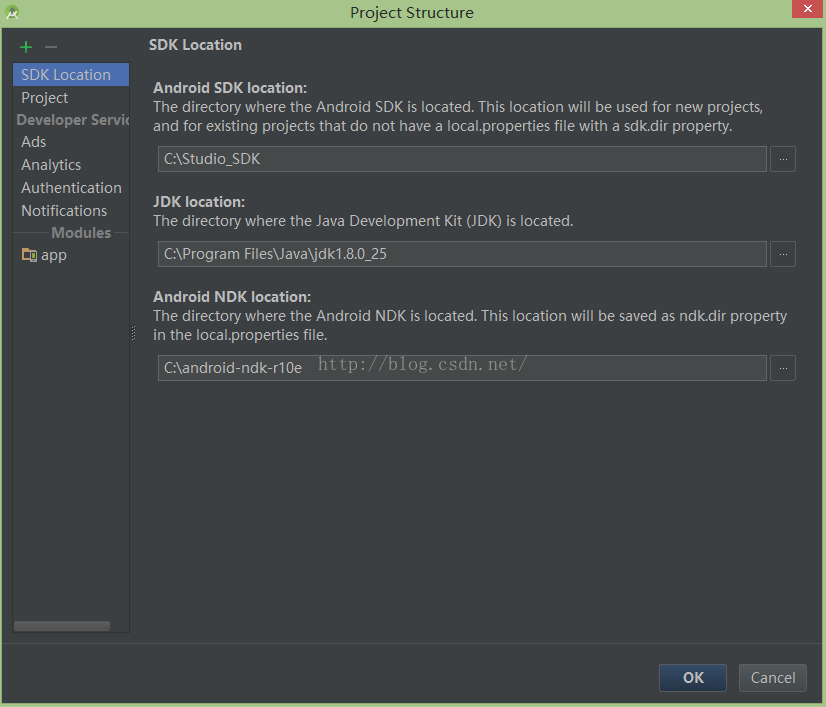Click the 'JDK location:' label
826x707 pixels.
pyautogui.click(x=199, y=202)
